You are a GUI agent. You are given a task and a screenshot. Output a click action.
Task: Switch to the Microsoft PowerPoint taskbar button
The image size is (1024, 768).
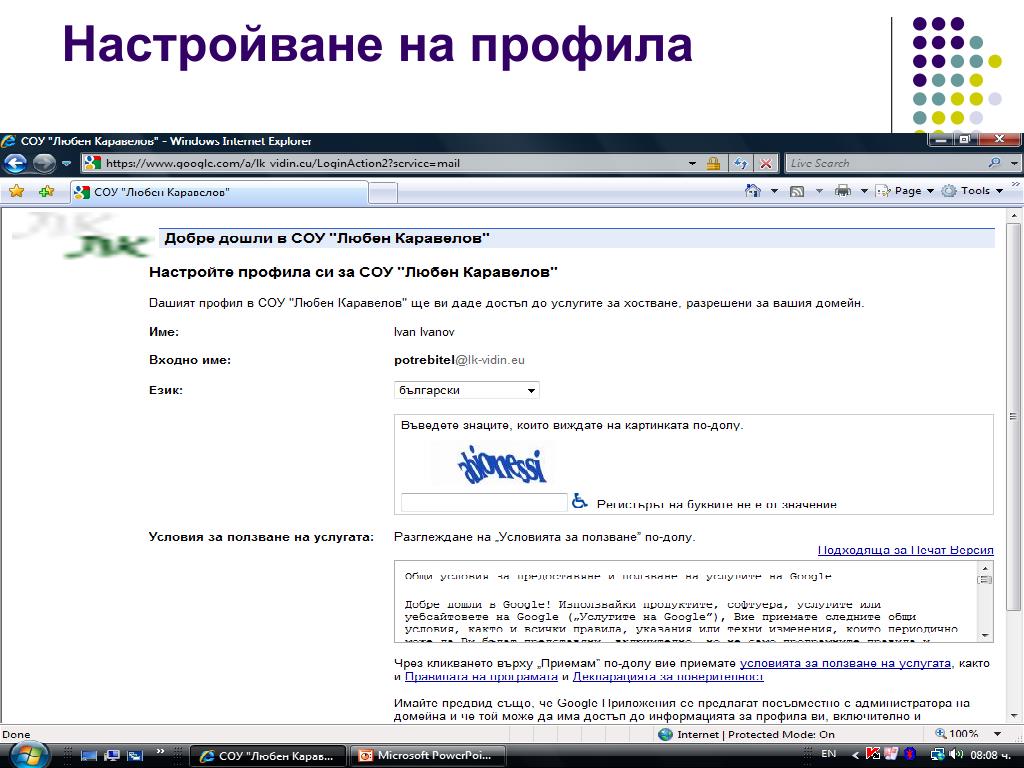coord(428,756)
